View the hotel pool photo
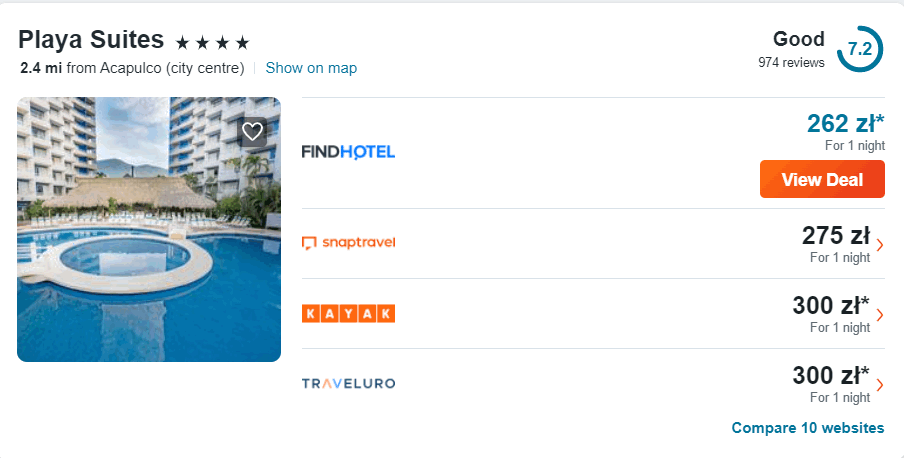Screen dimensions: 904x458 [x=149, y=230]
